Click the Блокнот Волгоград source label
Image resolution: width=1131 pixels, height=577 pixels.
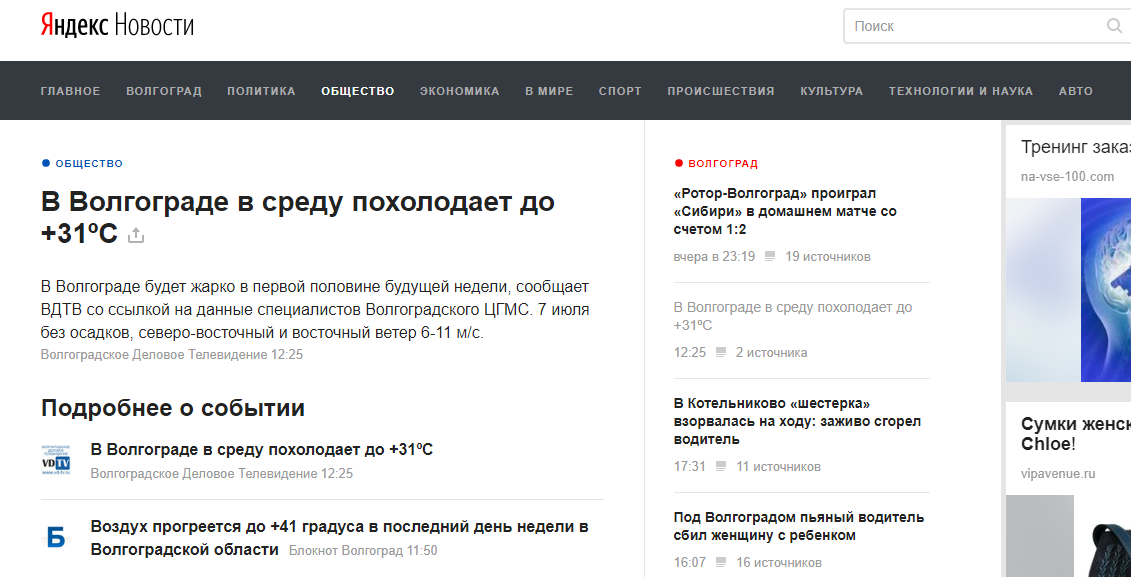click(363, 551)
